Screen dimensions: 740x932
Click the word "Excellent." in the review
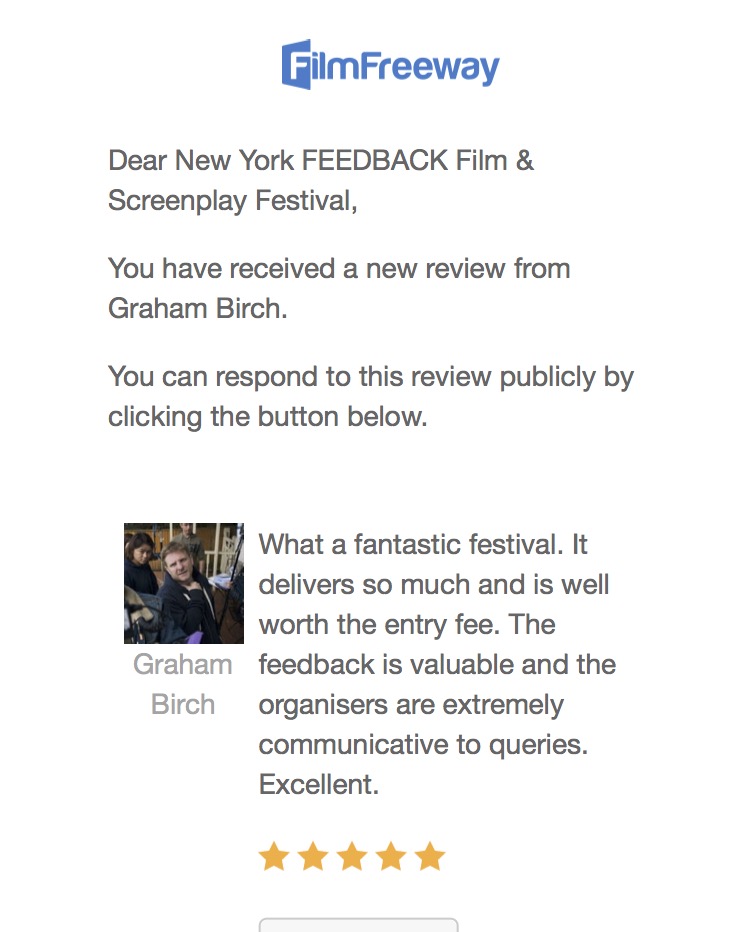pyautogui.click(x=319, y=785)
